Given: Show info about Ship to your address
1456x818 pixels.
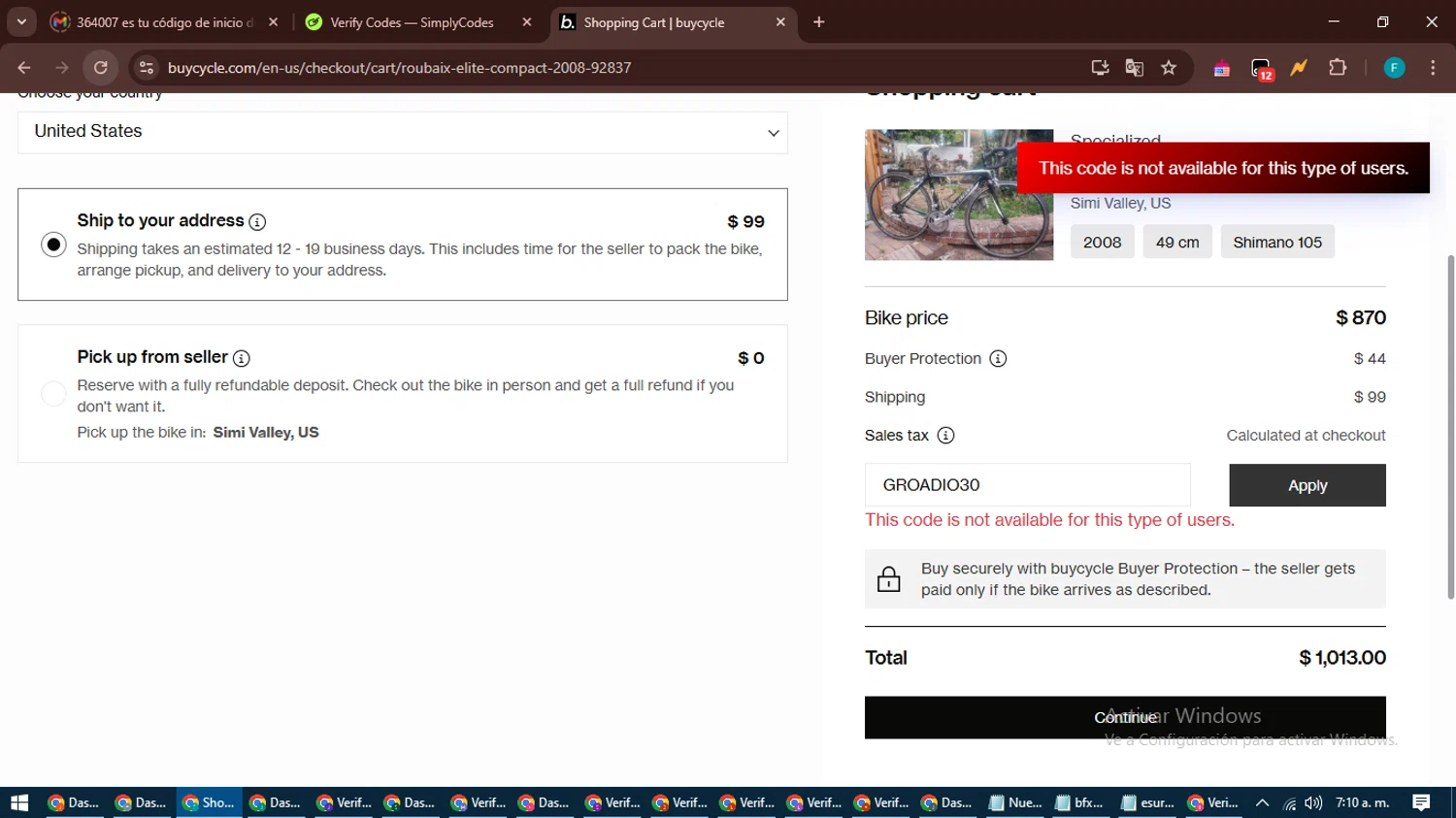Looking at the screenshot, I should tap(257, 221).
